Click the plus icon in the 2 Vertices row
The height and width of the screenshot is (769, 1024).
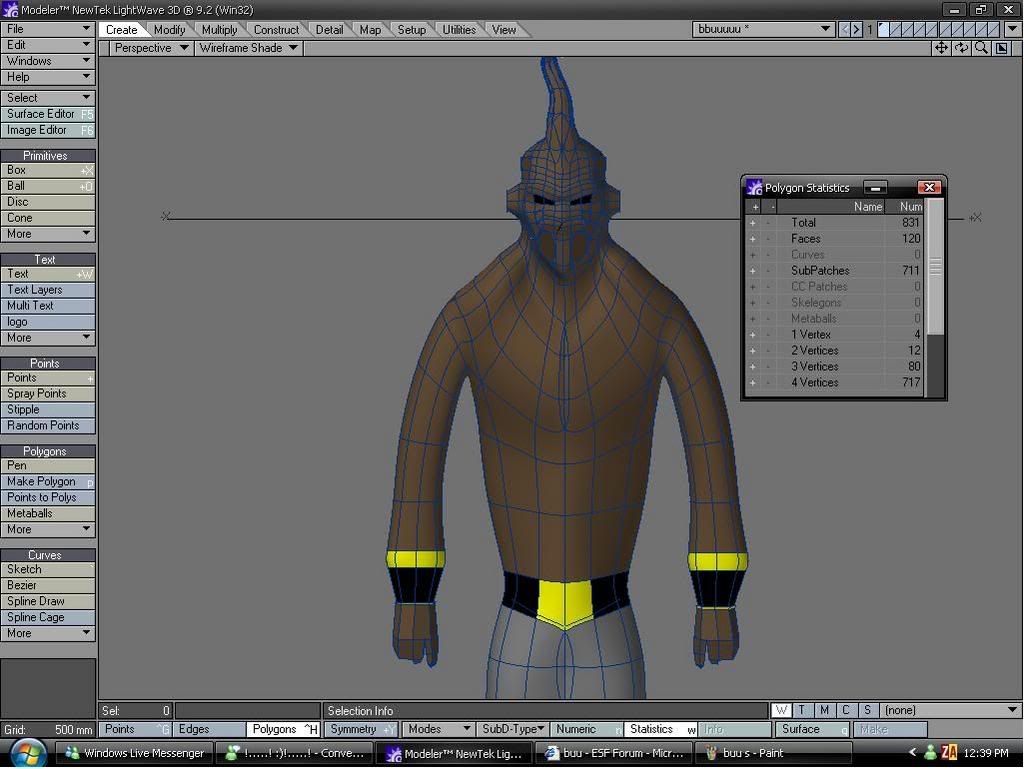pos(752,351)
